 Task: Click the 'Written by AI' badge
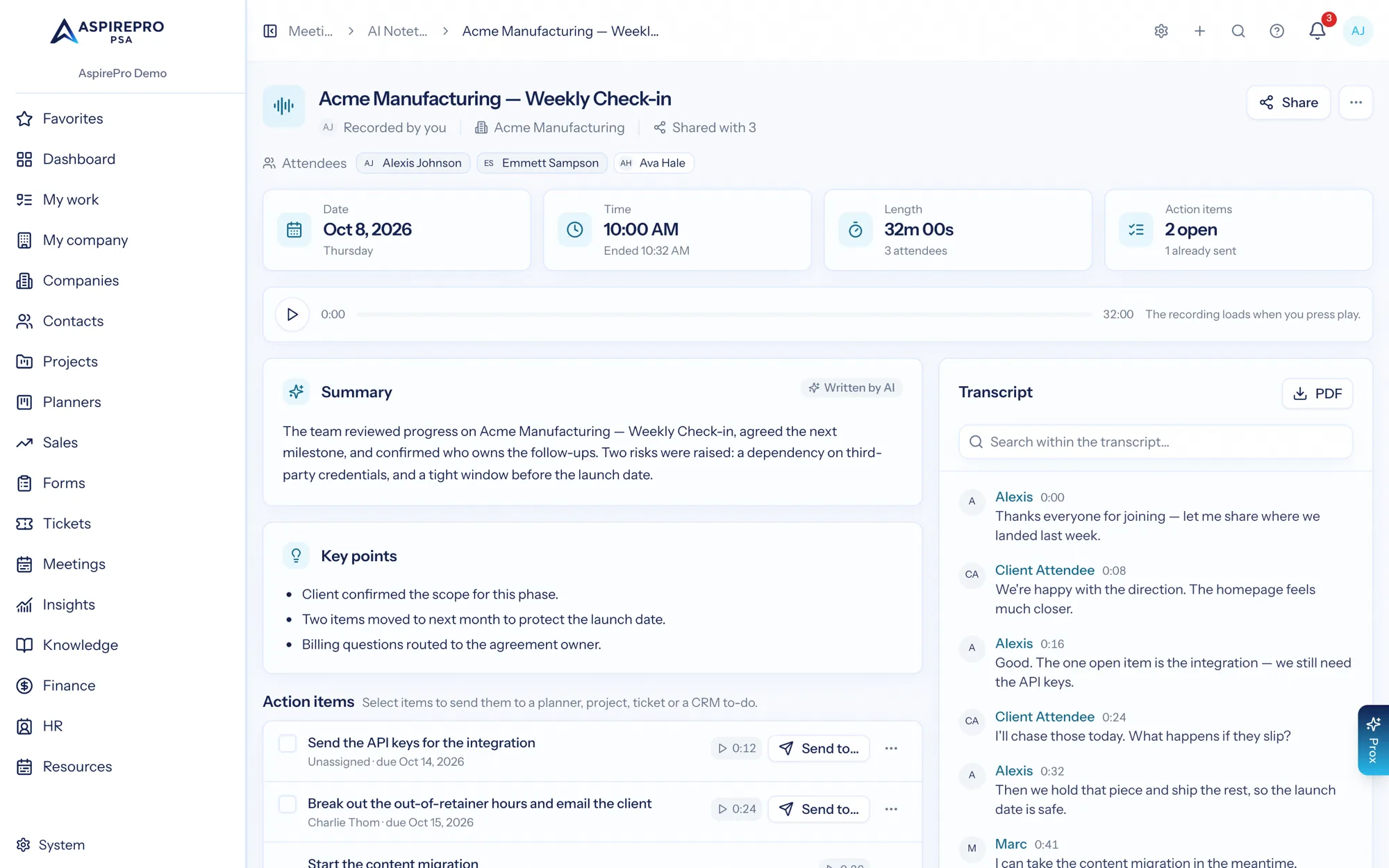851,387
